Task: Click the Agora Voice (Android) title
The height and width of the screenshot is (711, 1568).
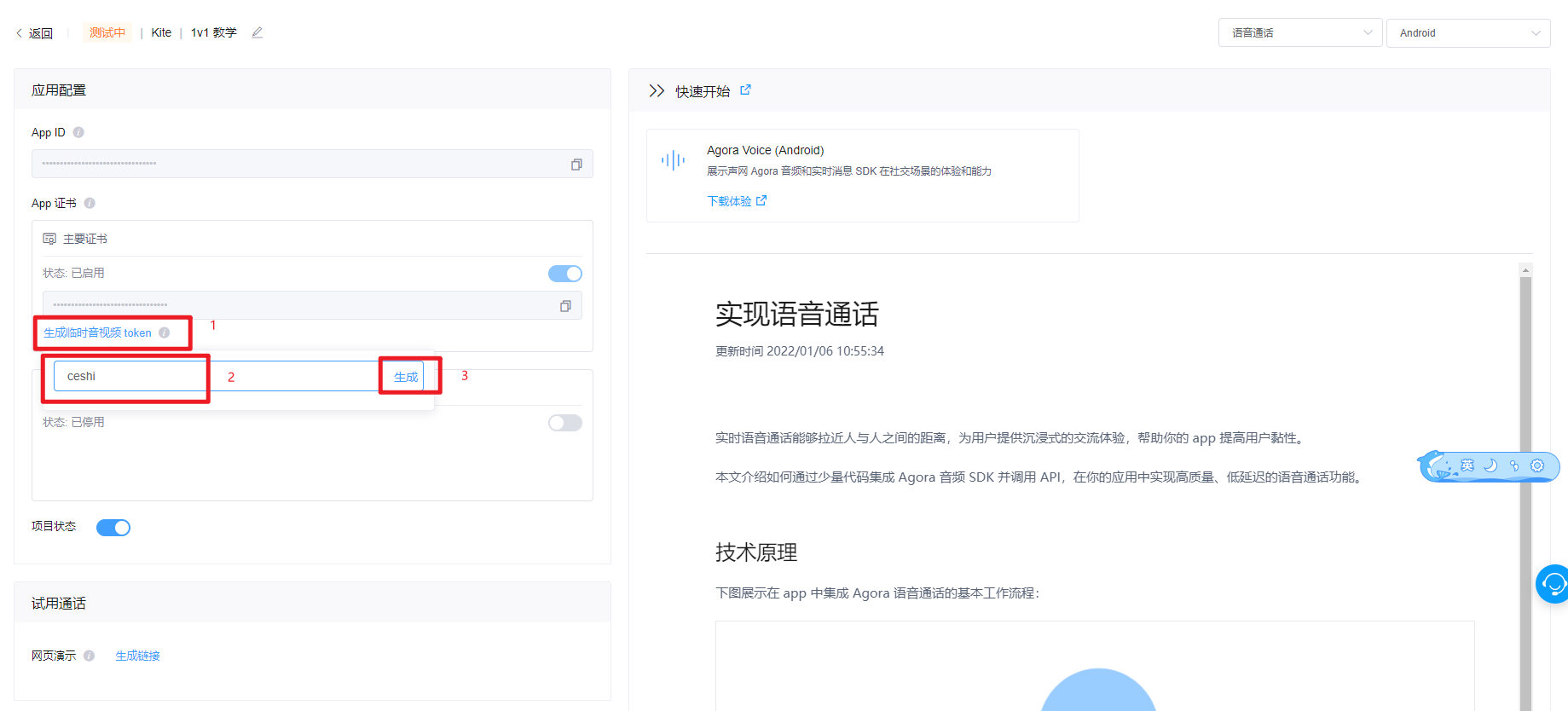Action: coord(765,150)
